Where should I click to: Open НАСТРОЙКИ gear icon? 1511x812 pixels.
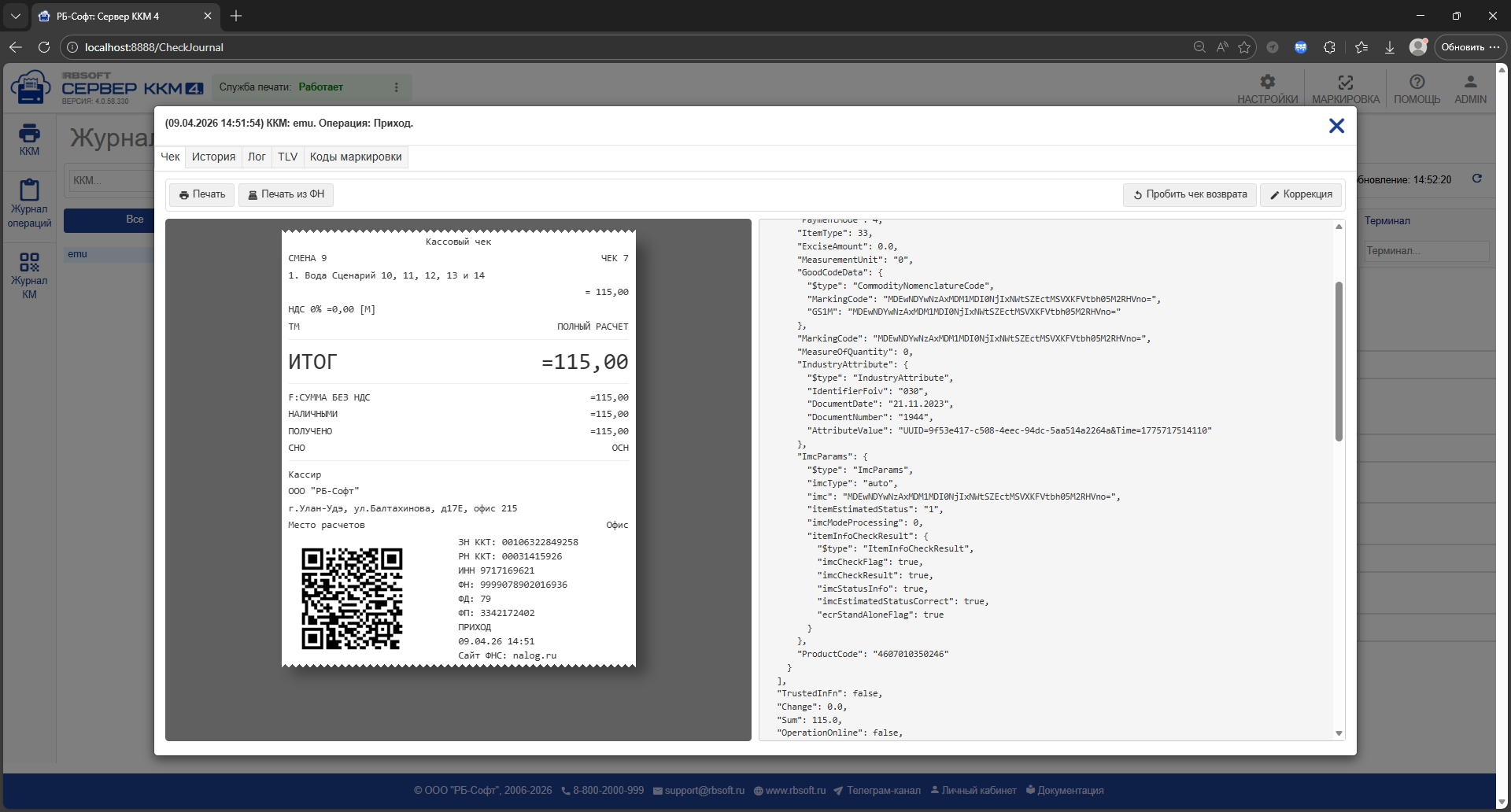point(1267,89)
